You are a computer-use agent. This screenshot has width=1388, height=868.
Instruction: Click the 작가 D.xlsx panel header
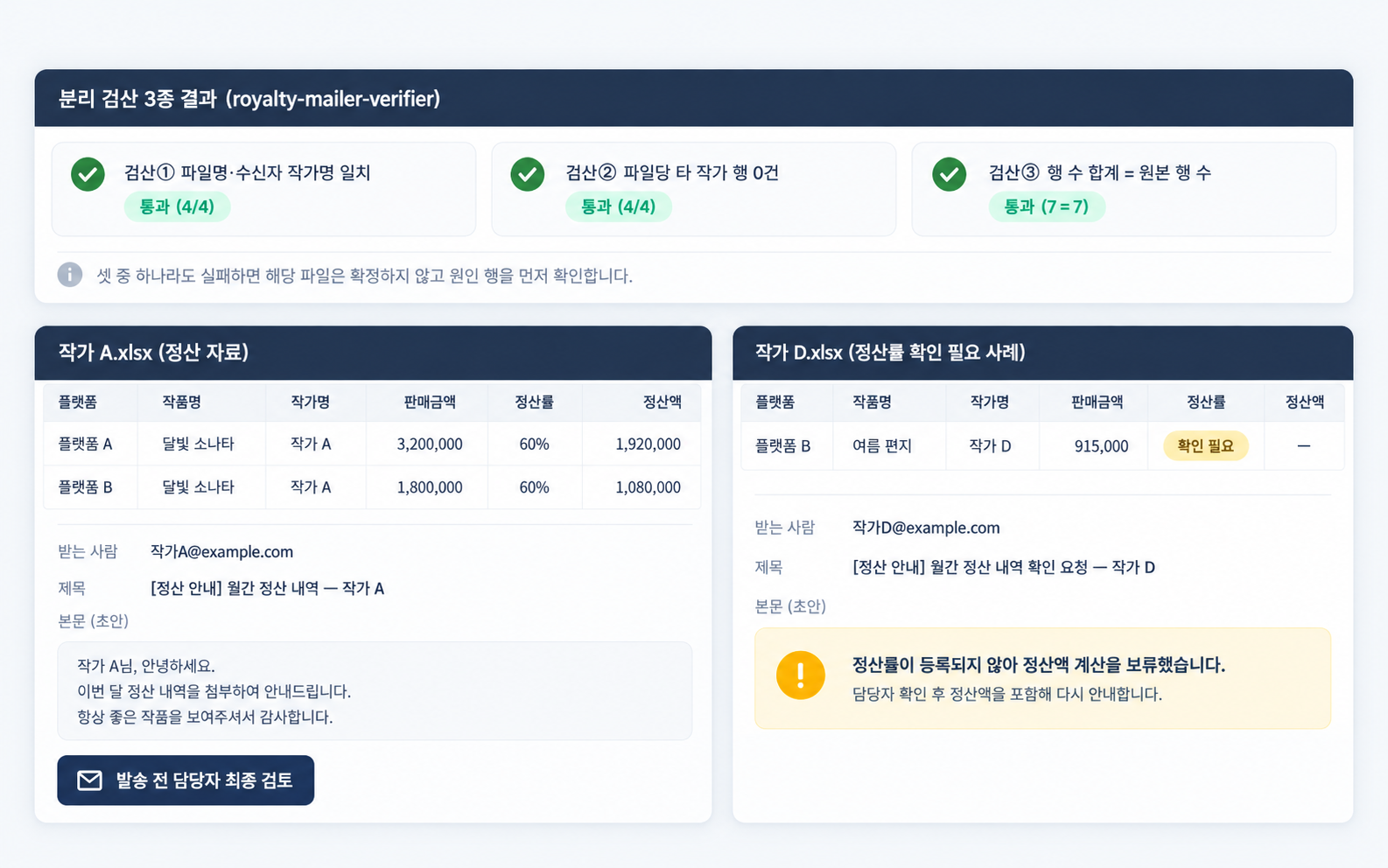[x=1042, y=353]
